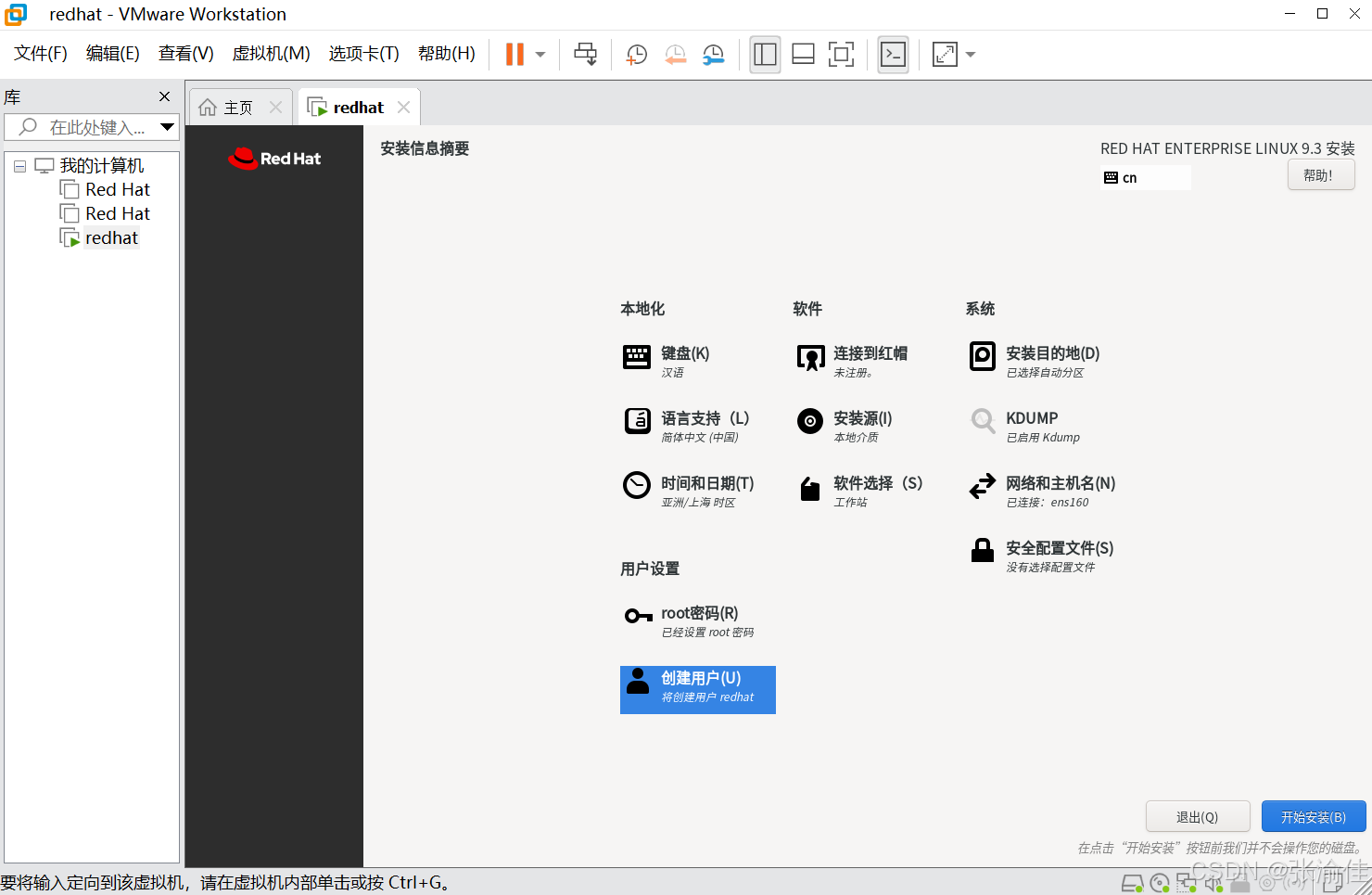The height and width of the screenshot is (895, 1372).
Task: Revert the VM to its previous snapshot
Action: click(675, 55)
